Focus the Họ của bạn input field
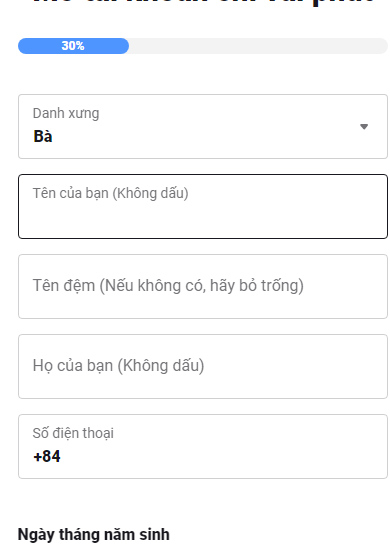 click(x=203, y=366)
